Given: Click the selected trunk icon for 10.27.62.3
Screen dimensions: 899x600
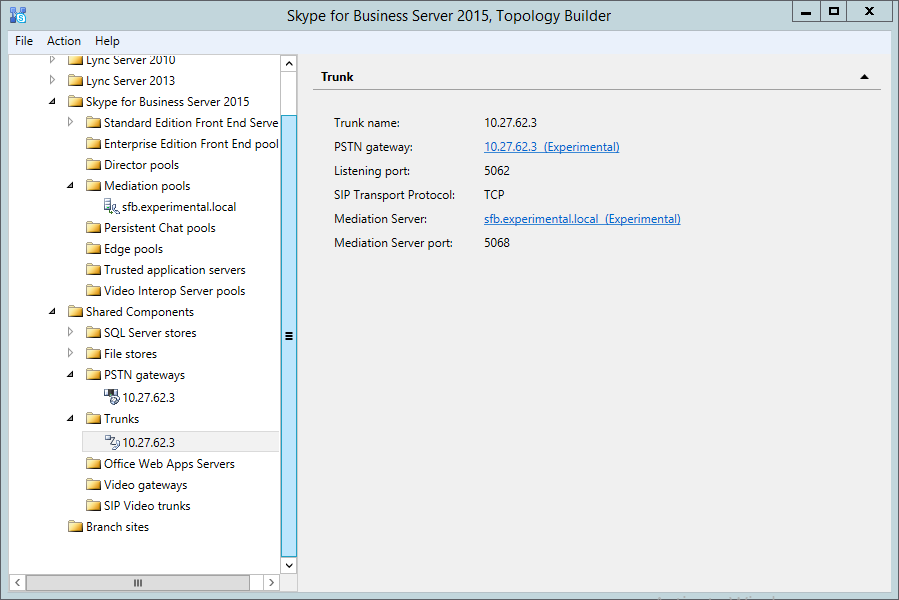Looking at the screenshot, I should point(112,442).
